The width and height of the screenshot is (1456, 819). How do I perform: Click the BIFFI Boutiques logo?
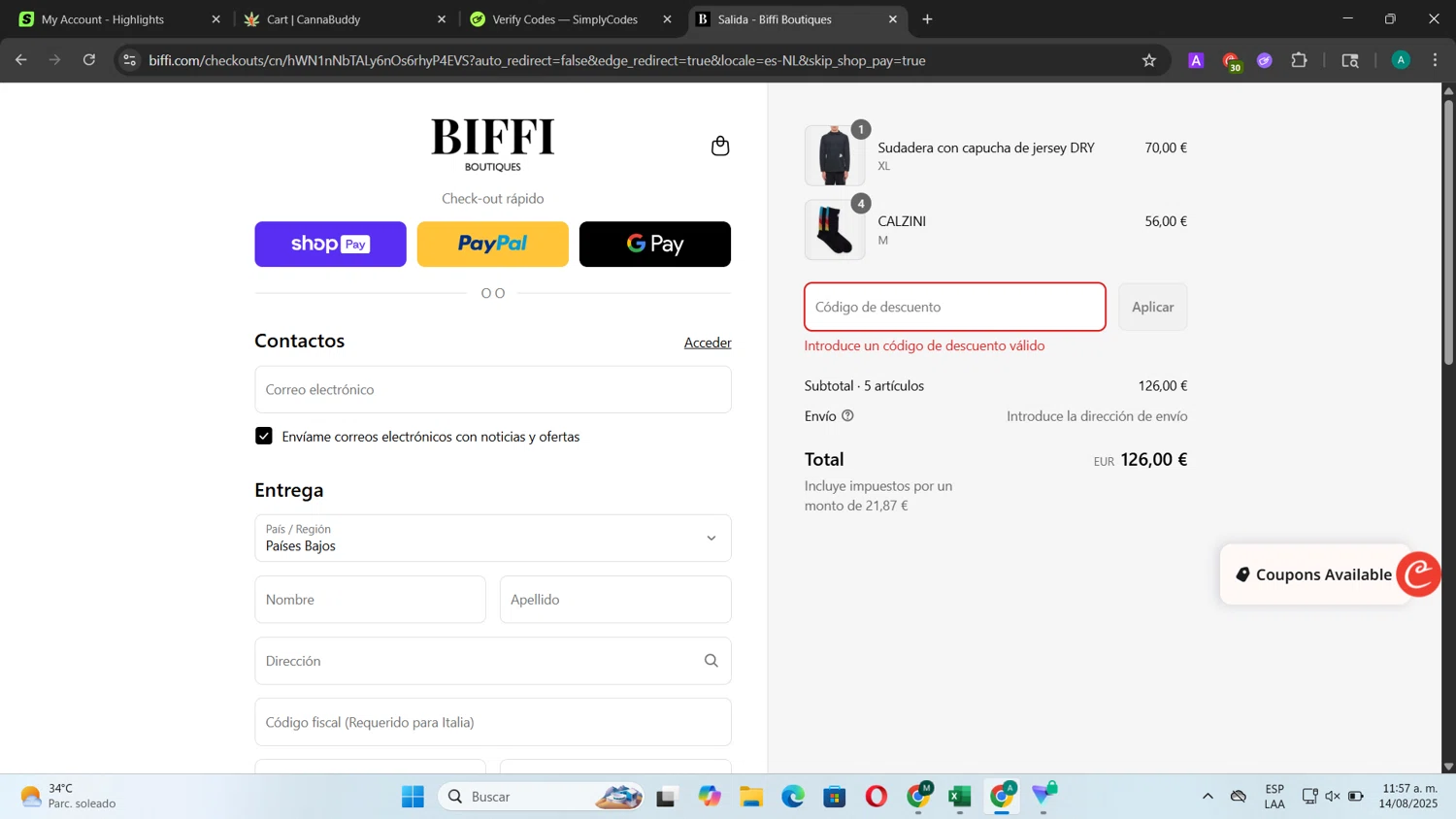[x=492, y=144]
